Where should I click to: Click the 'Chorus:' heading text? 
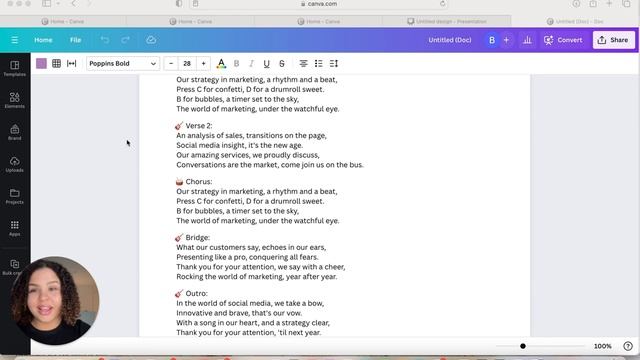(199, 182)
